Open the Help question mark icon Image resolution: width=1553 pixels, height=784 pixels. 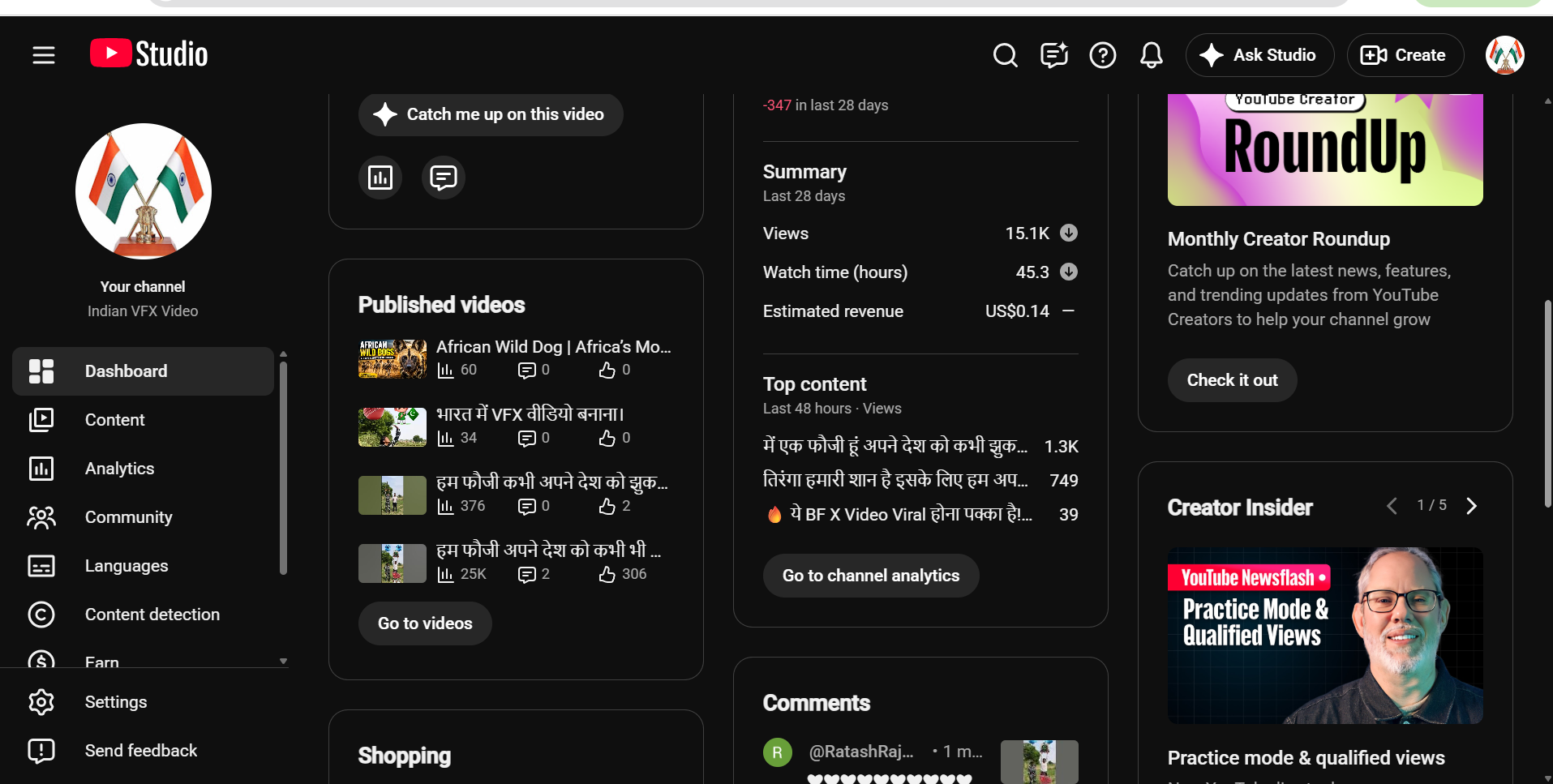tap(1102, 55)
